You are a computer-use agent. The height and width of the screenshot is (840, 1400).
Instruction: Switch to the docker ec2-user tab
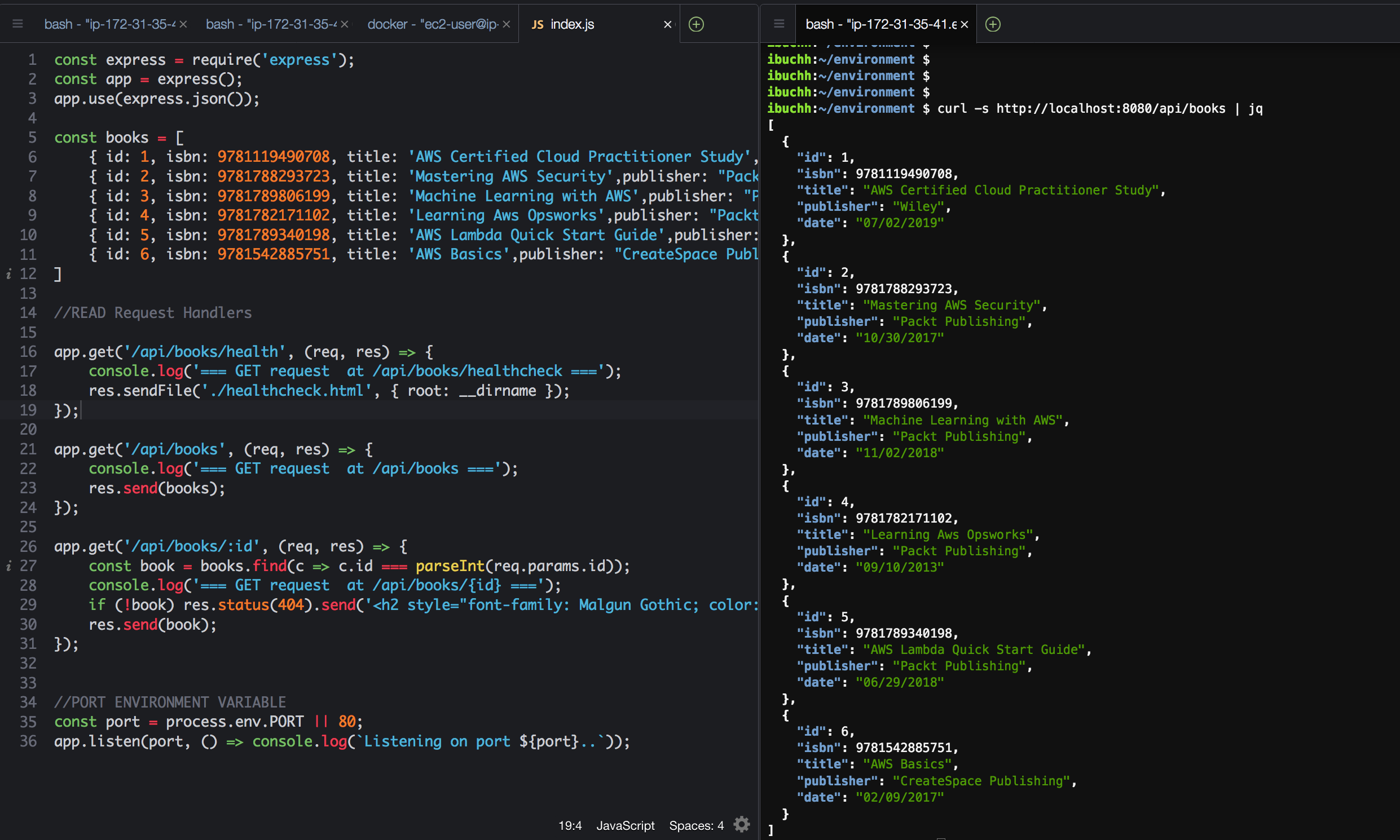[x=433, y=24]
